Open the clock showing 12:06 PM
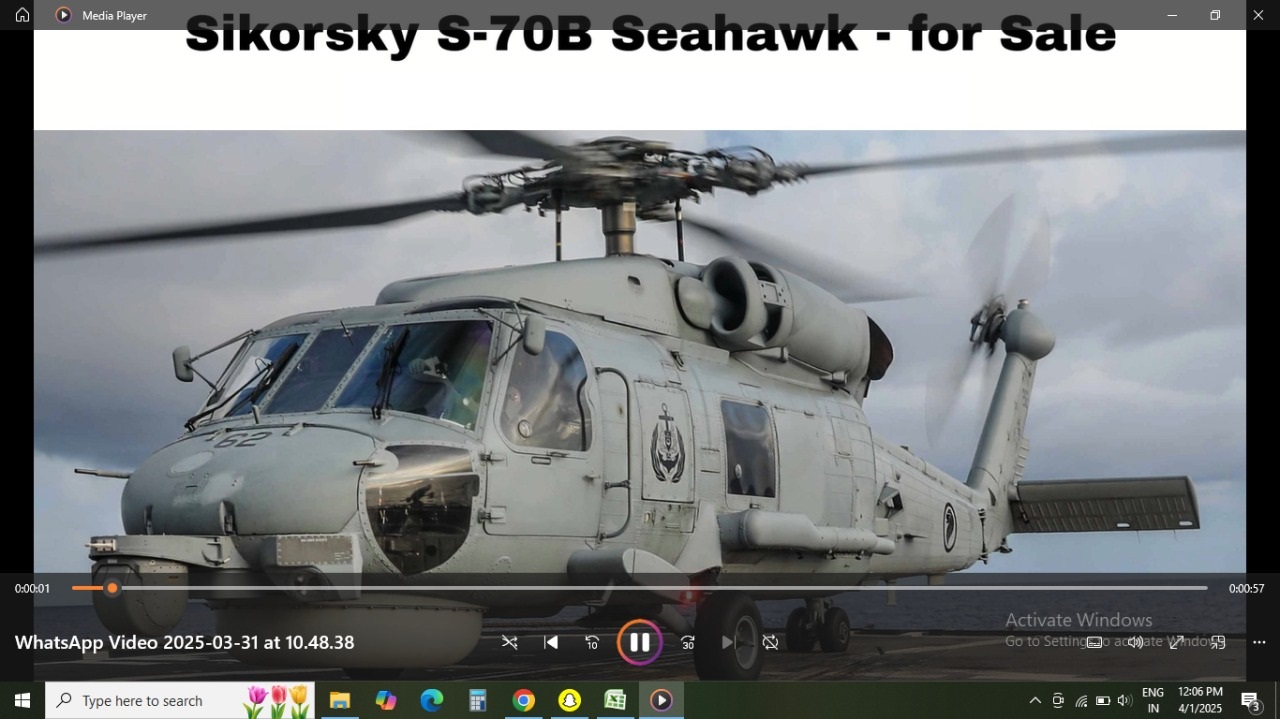This screenshot has width=1280, height=719. tap(1200, 700)
